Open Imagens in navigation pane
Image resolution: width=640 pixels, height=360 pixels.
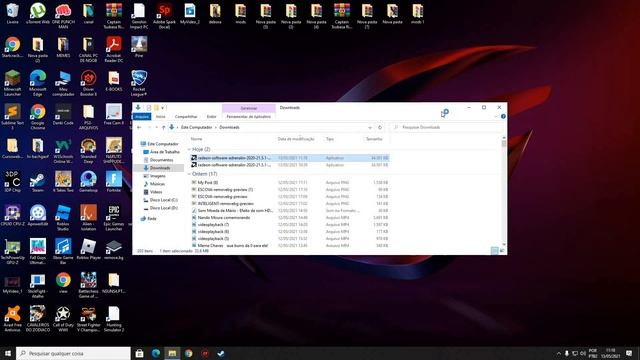154,176
